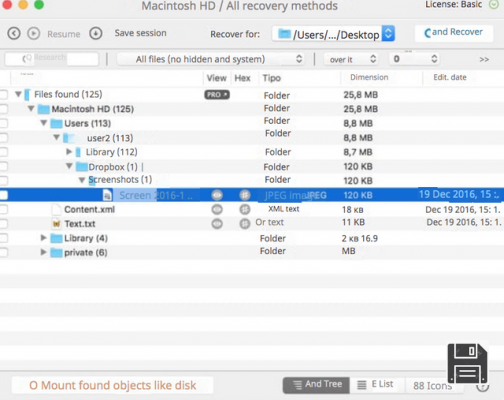Viewport: 504px width, 400px height.
Task: Sort by the Dimension column header
Action: pos(369,77)
